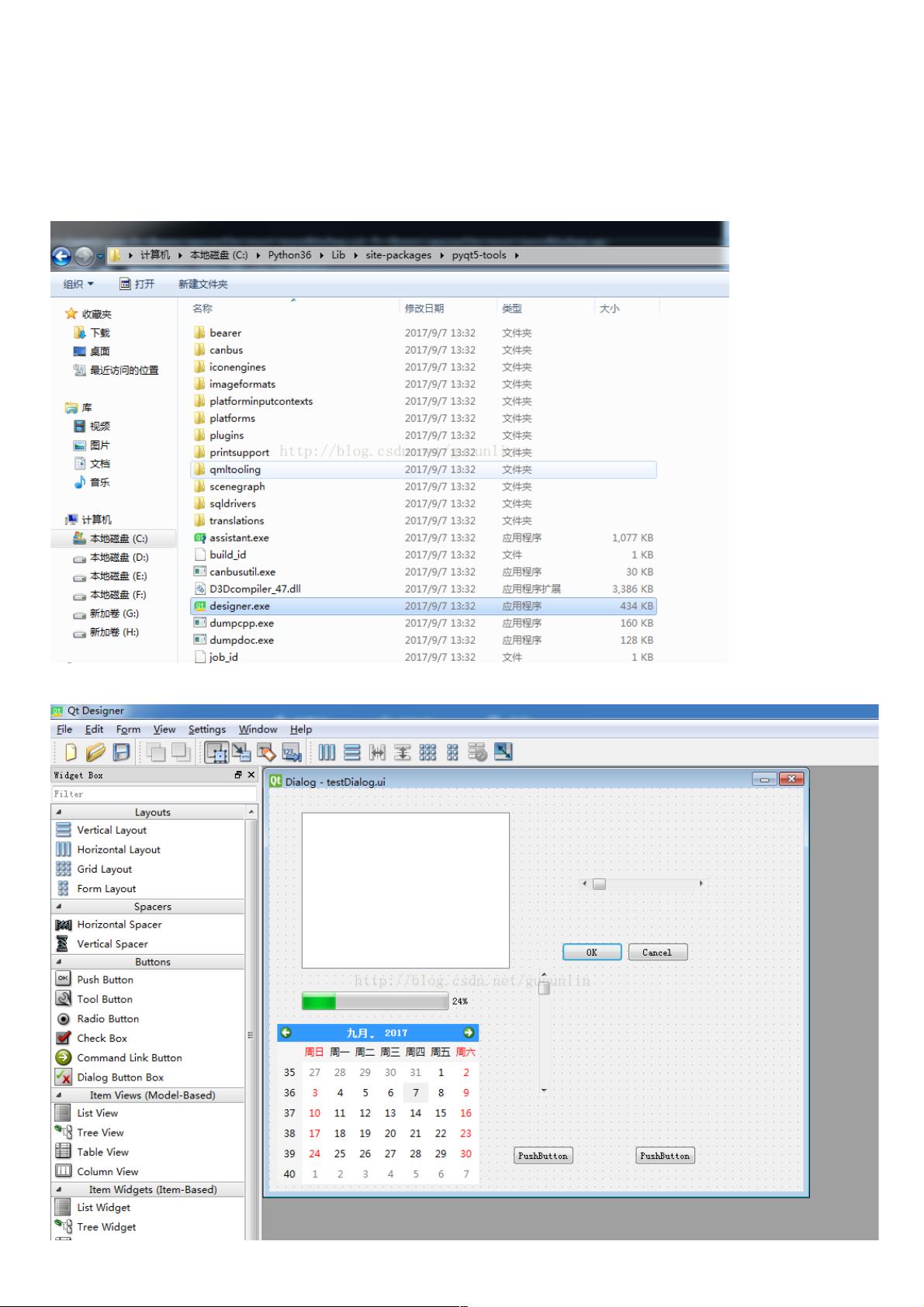
Task: Pick the Vertical Spacer widget
Action: (112, 944)
